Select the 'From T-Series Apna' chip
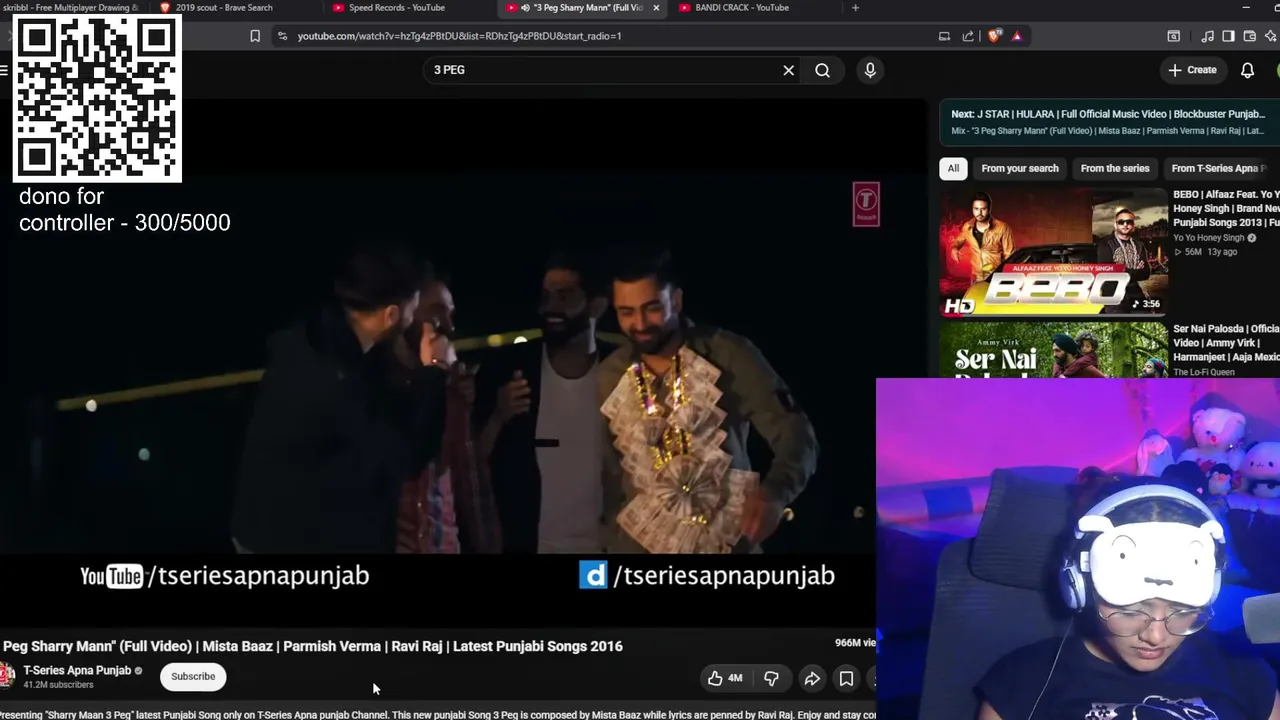Viewport: 1280px width, 720px height. pos(1218,168)
